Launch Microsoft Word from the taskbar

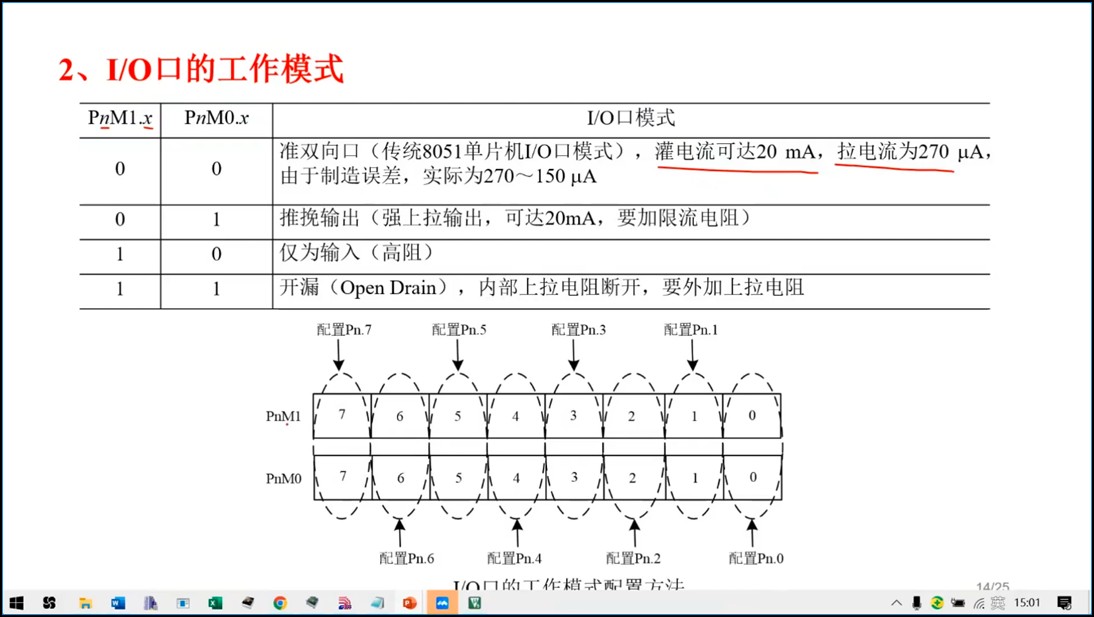(118, 603)
